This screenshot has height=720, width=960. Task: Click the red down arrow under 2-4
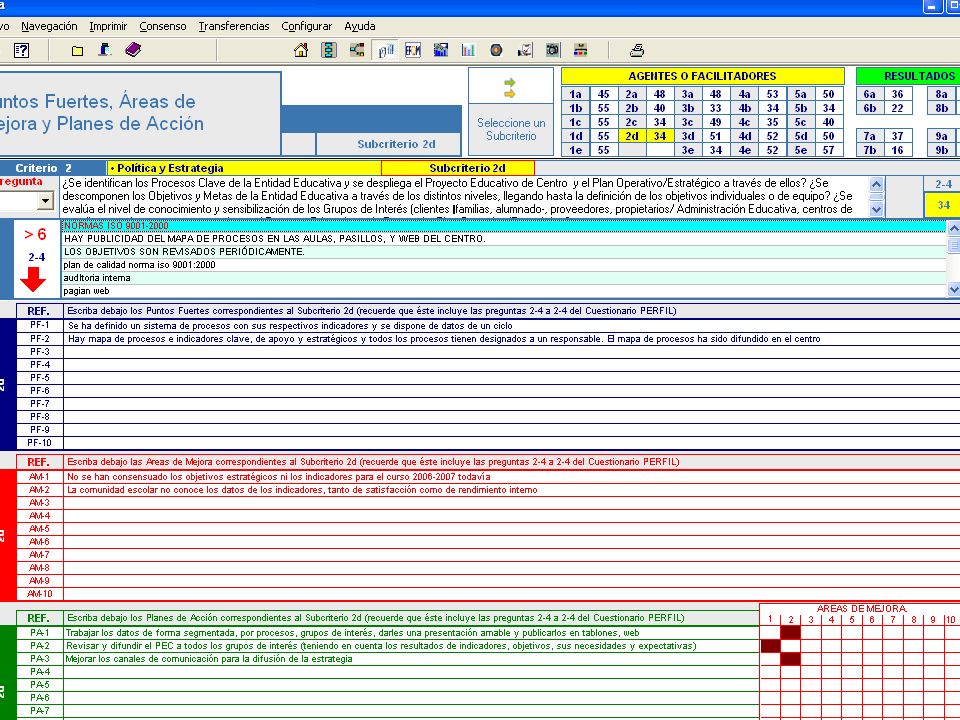(x=33, y=279)
